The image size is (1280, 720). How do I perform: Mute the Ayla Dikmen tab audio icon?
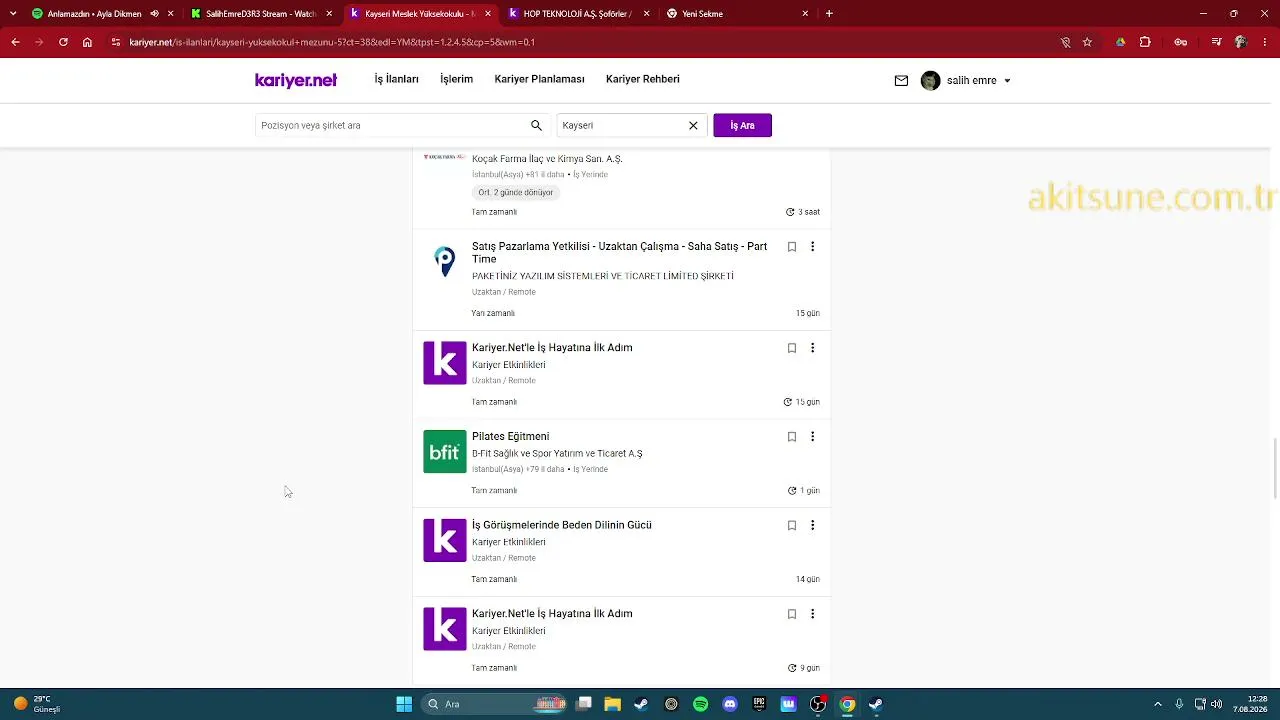click(154, 14)
